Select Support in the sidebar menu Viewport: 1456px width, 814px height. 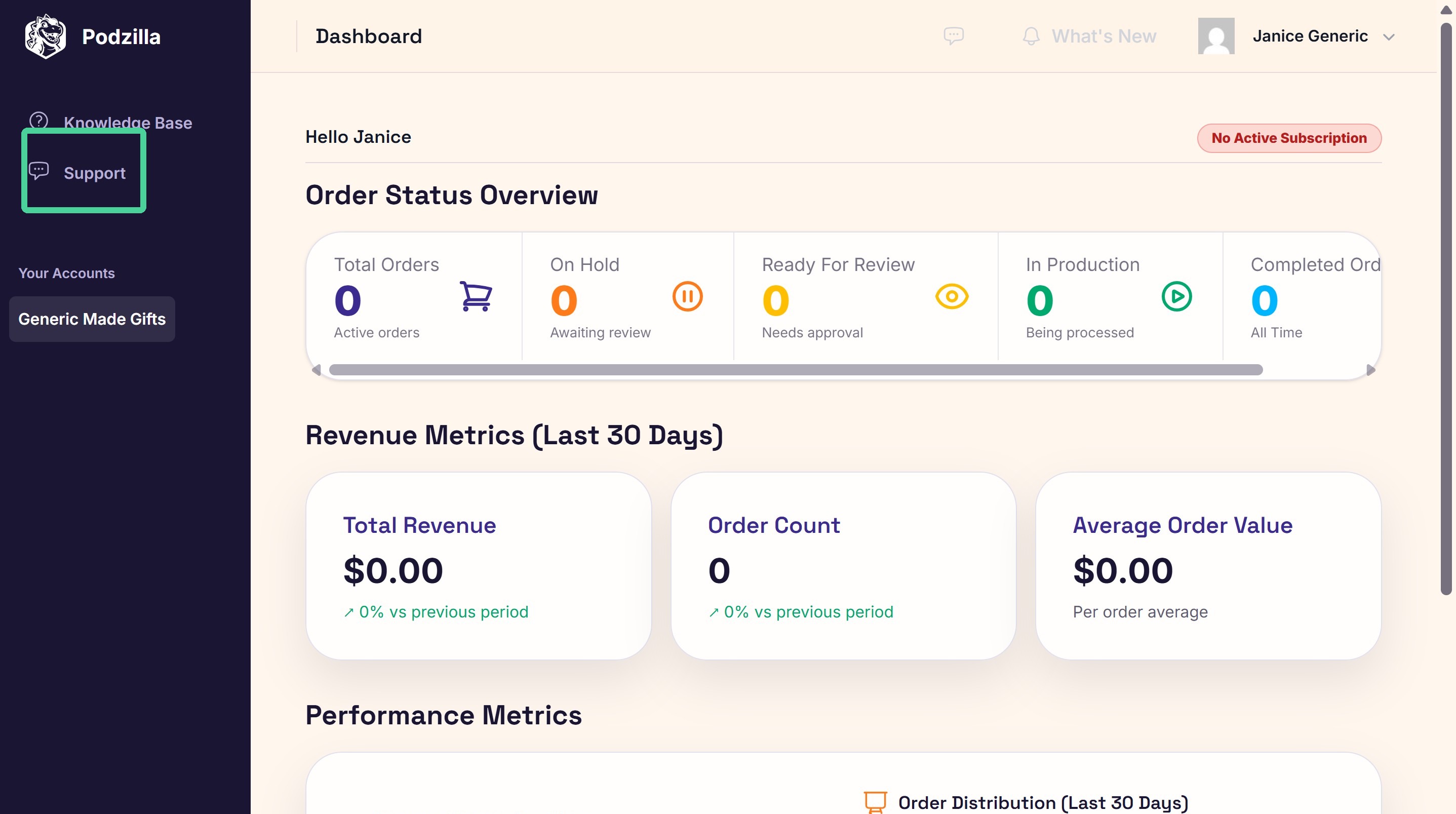pyautogui.click(x=94, y=173)
